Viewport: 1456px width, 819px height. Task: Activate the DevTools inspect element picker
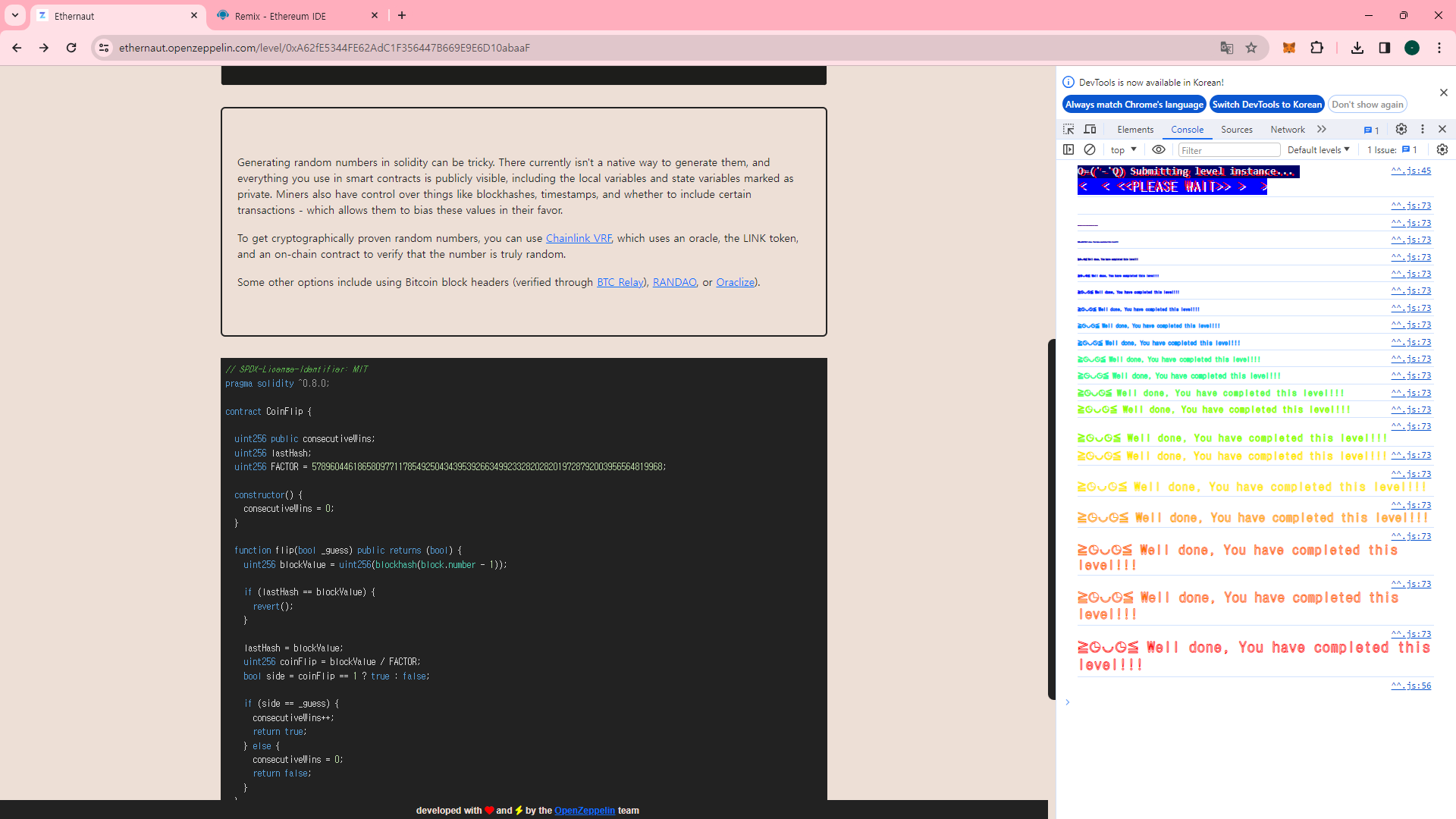point(1068,129)
